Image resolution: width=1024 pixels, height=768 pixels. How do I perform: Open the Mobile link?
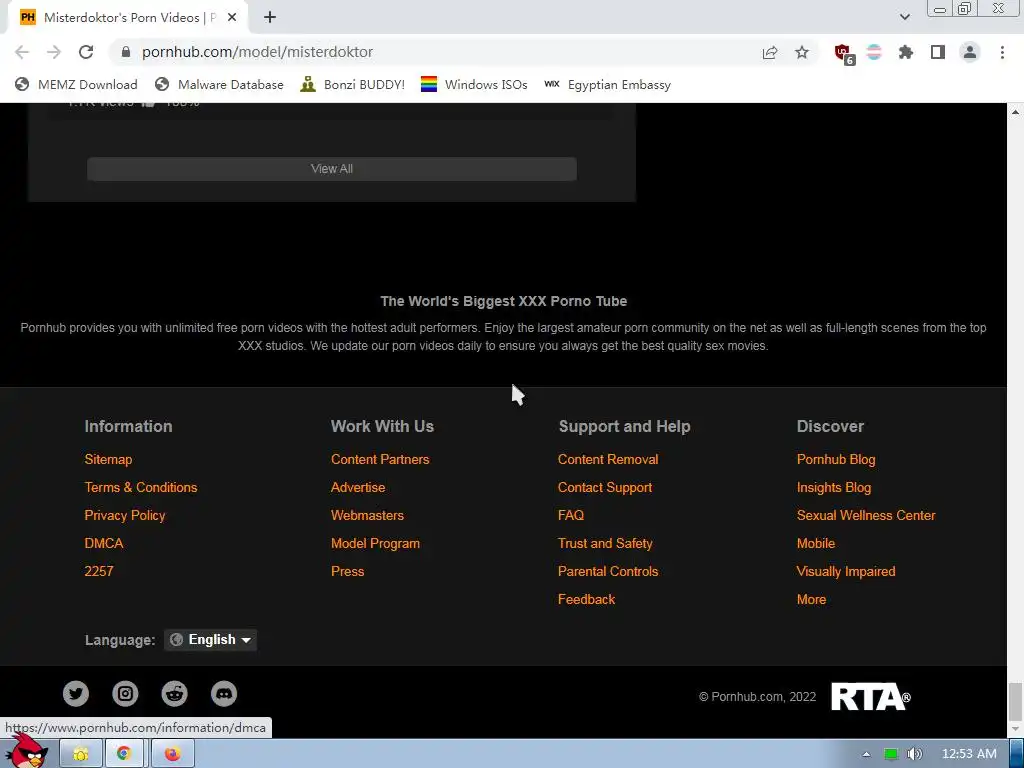[x=816, y=543]
